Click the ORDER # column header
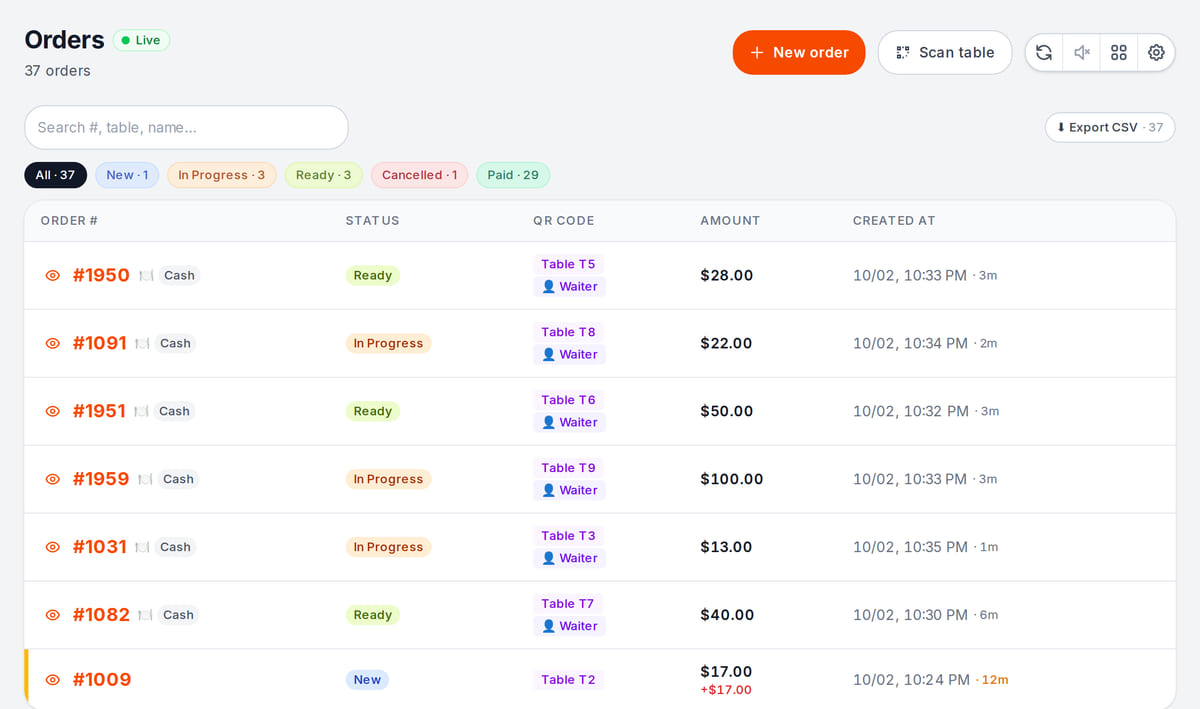Screen dimensions: 1200x709 point(69,220)
